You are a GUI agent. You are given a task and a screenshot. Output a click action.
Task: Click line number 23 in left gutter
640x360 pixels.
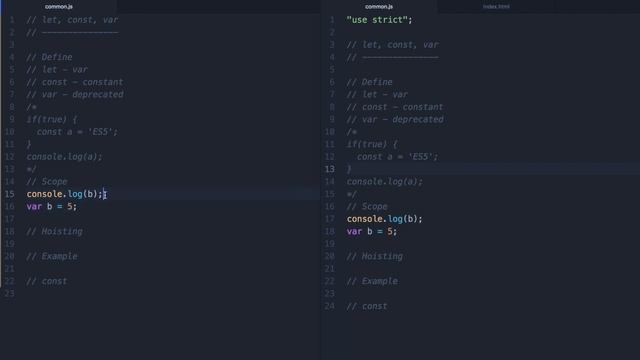(x=10, y=293)
